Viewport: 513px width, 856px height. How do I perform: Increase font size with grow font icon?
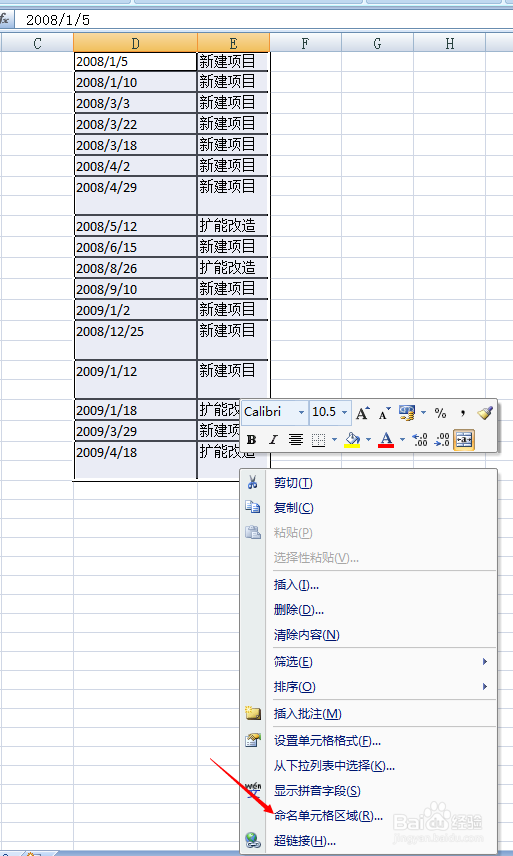pos(363,413)
